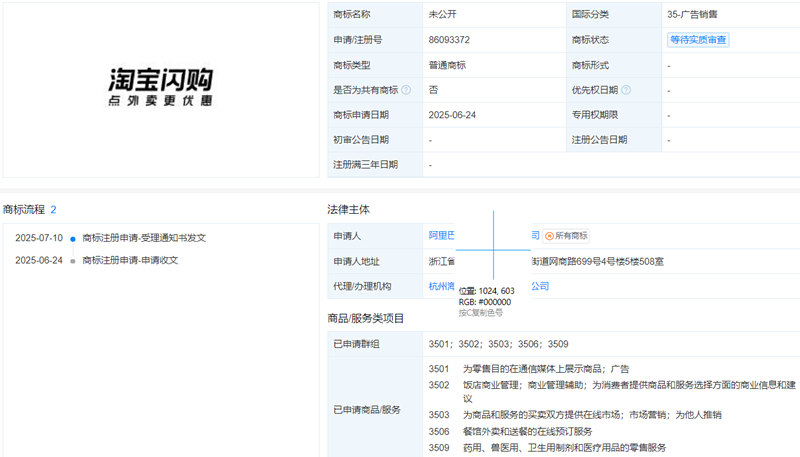Open the agency link starting 杭州
This screenshot has width=800, height=457.
(441, 286)
